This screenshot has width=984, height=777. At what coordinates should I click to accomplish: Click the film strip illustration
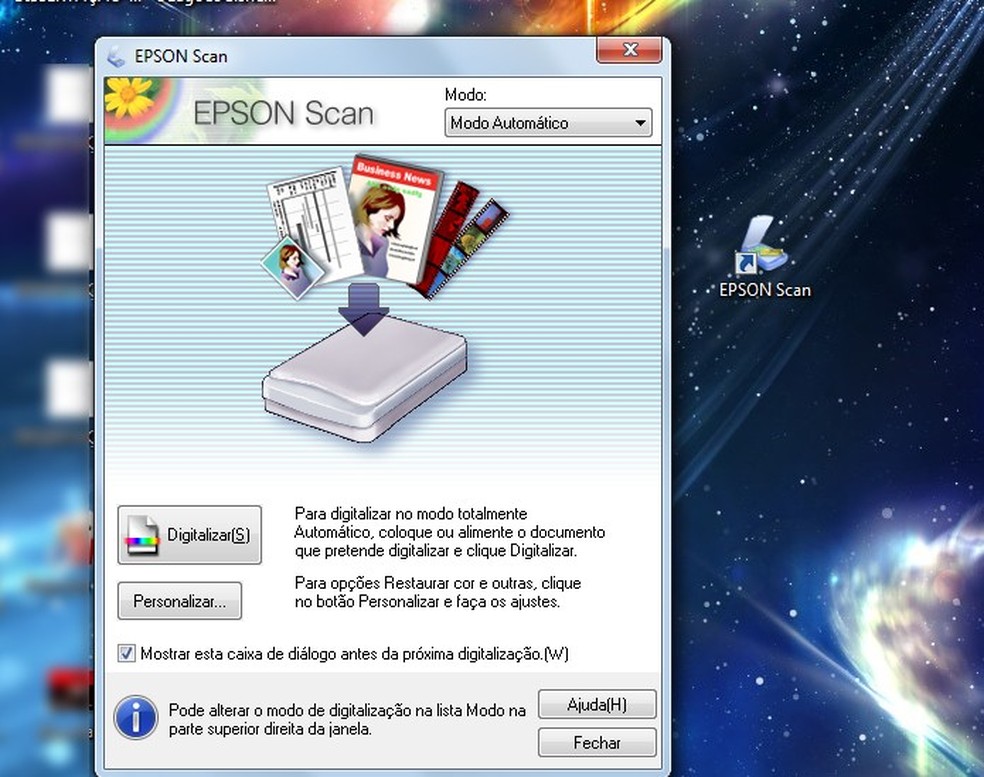click(x=463, y=240)
